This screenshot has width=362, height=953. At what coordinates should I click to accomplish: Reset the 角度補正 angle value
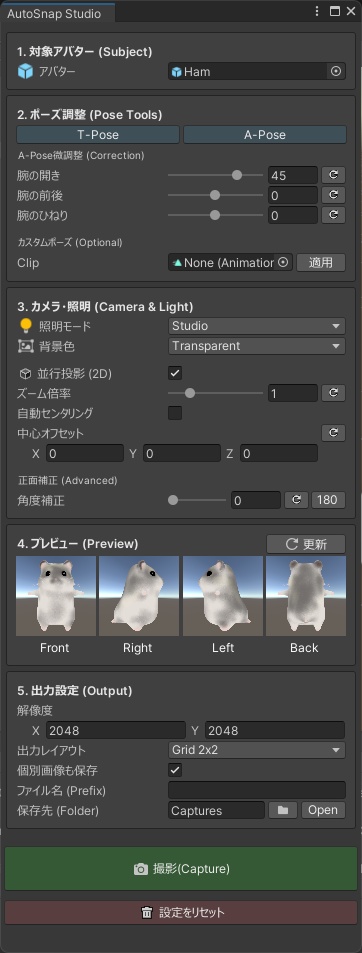(x=296, y=500)
